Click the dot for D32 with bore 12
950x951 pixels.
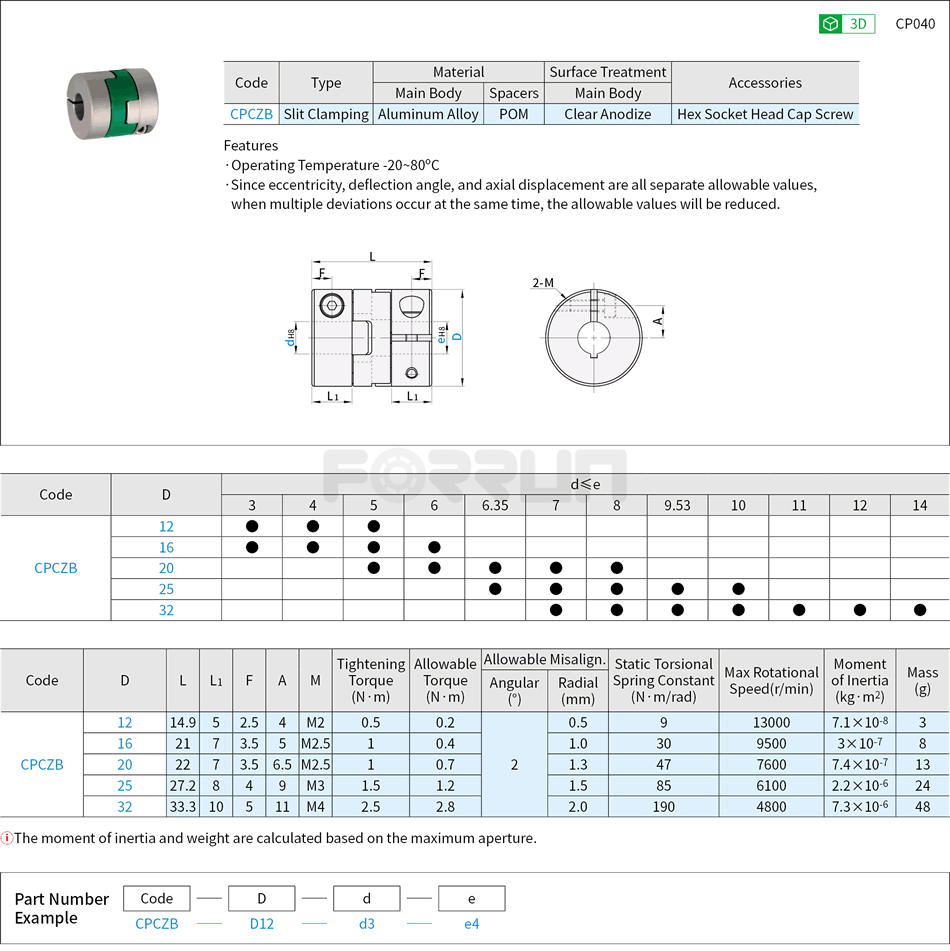point(860,610)
